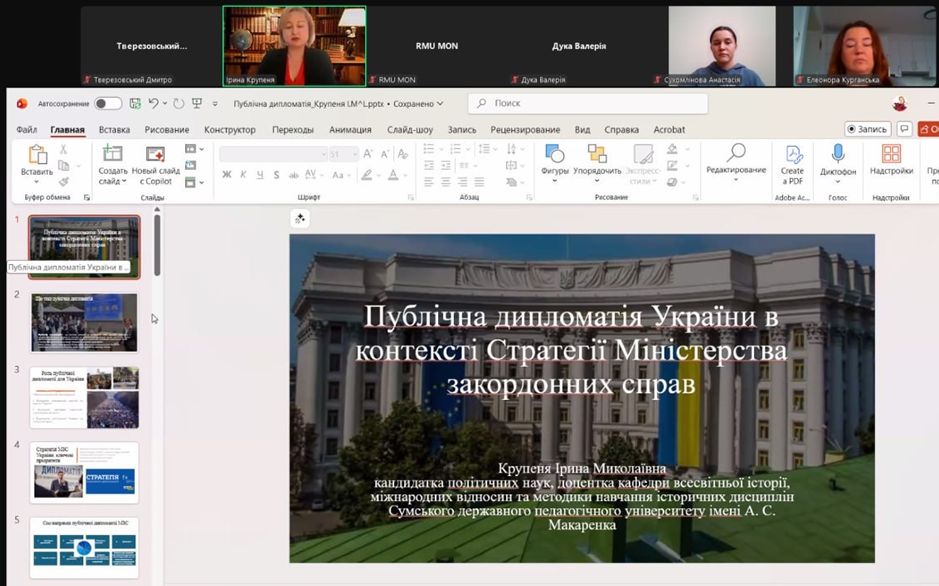Click the Запись record button top right

(867, 129)
